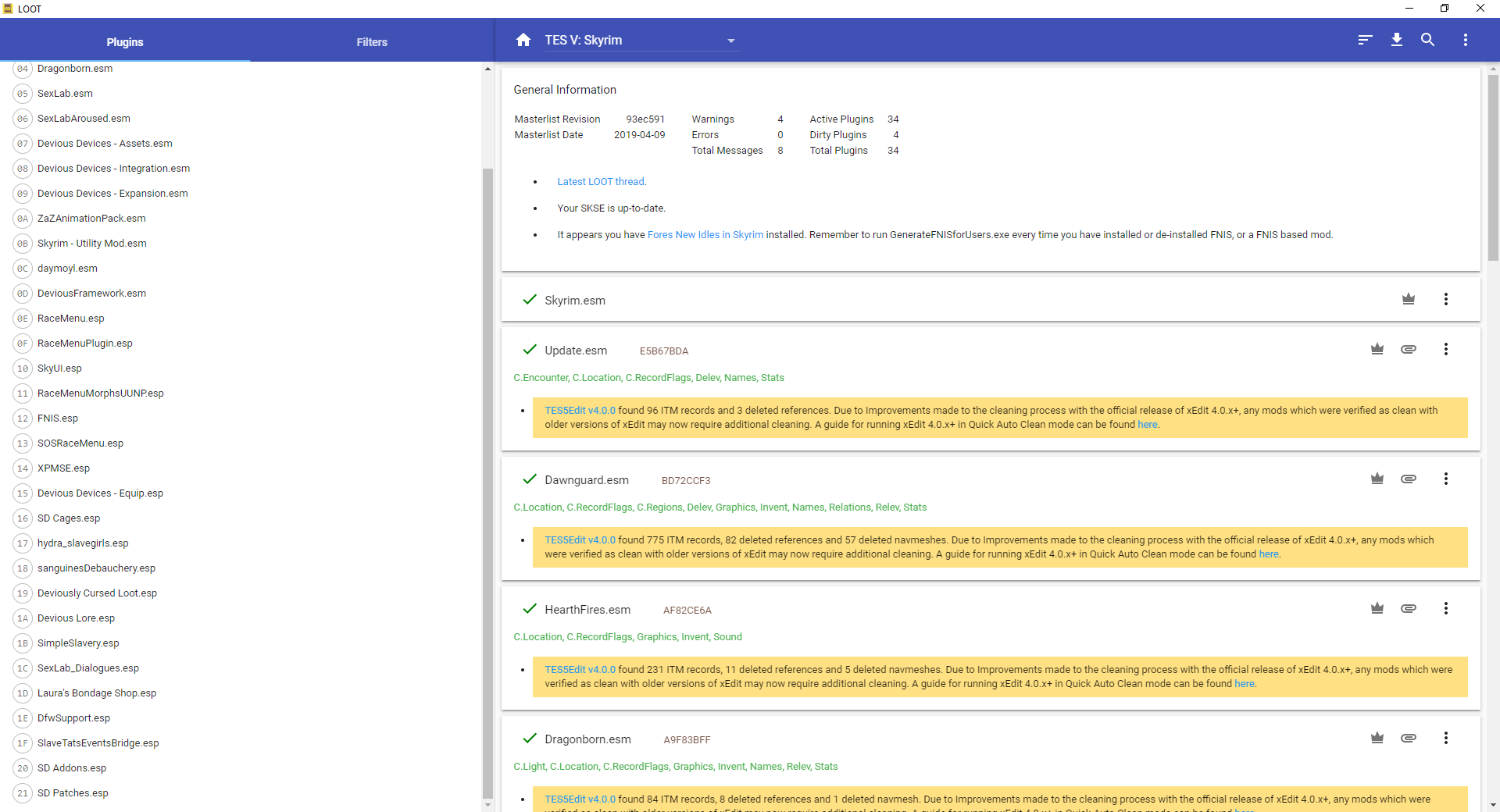Click the sidebar plugin list scrollbar thumb
This screenshot has height=812, width=1500.
tap(487, 484)
